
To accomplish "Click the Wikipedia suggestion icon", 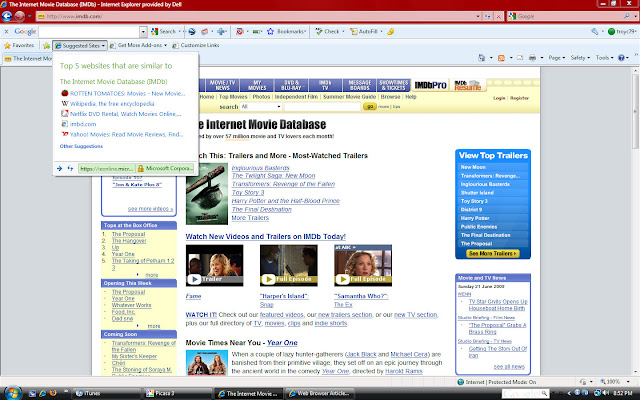I will click(65, 102).
